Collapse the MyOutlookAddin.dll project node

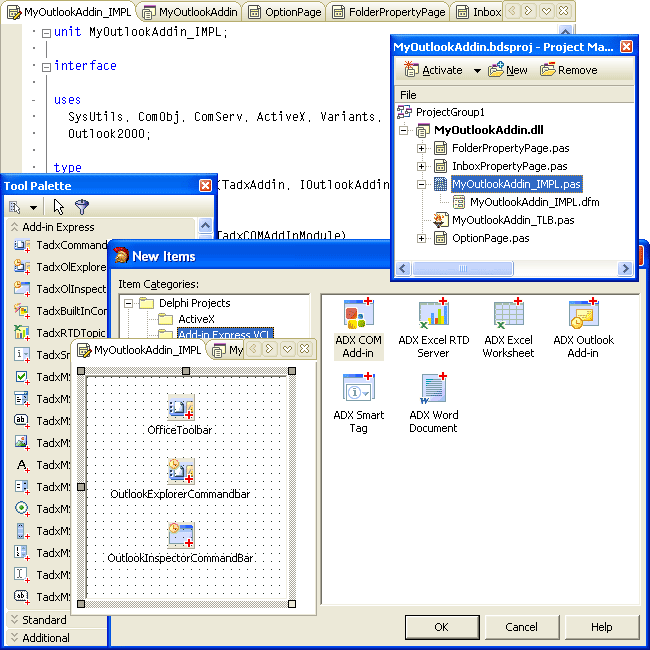pyautogui.click(x=404, y=130)
